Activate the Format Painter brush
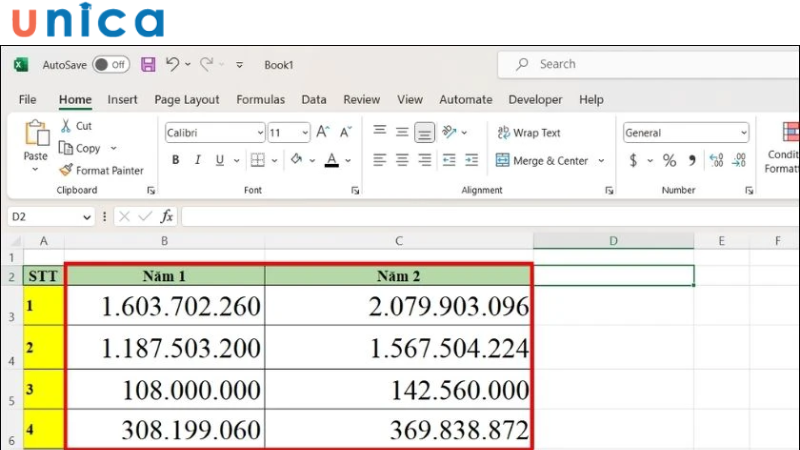Image resolution: width=800 pixels, height=450 pixels. [x=101, y=171]
